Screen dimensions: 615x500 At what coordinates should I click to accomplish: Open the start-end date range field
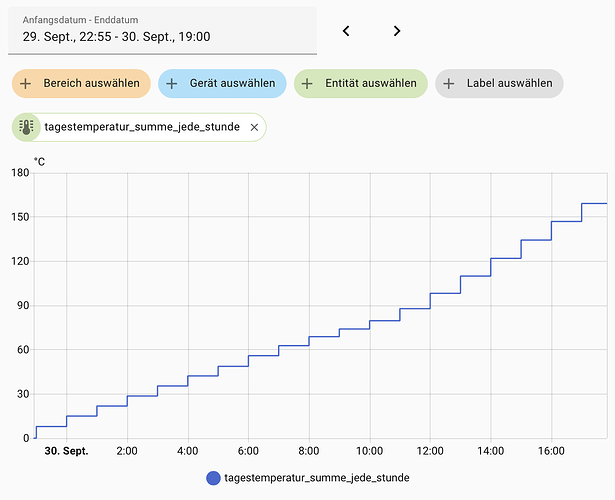pyautogui.click(x=162, y=30)
